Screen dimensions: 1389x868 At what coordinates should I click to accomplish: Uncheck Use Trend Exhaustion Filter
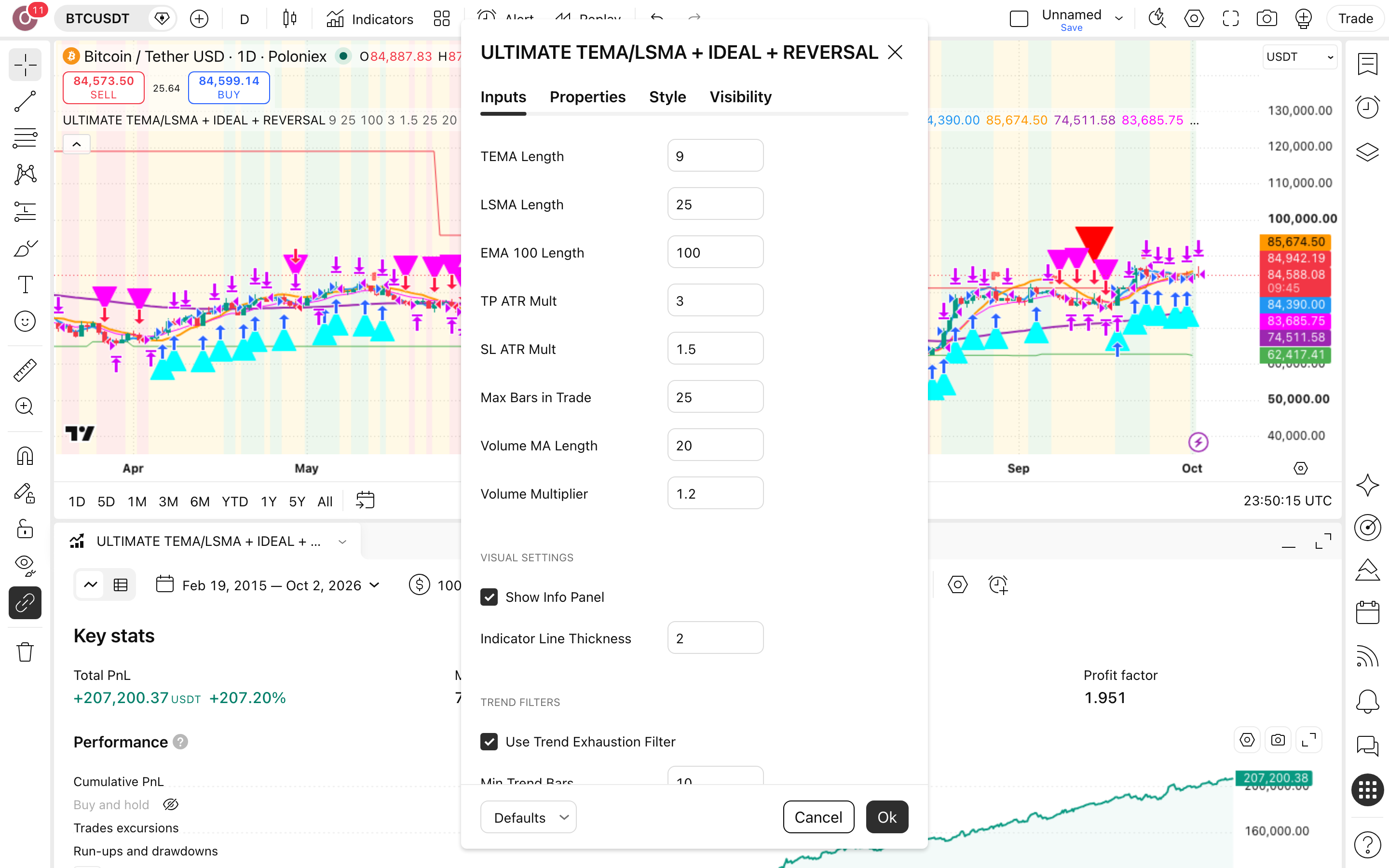(489, 742)
